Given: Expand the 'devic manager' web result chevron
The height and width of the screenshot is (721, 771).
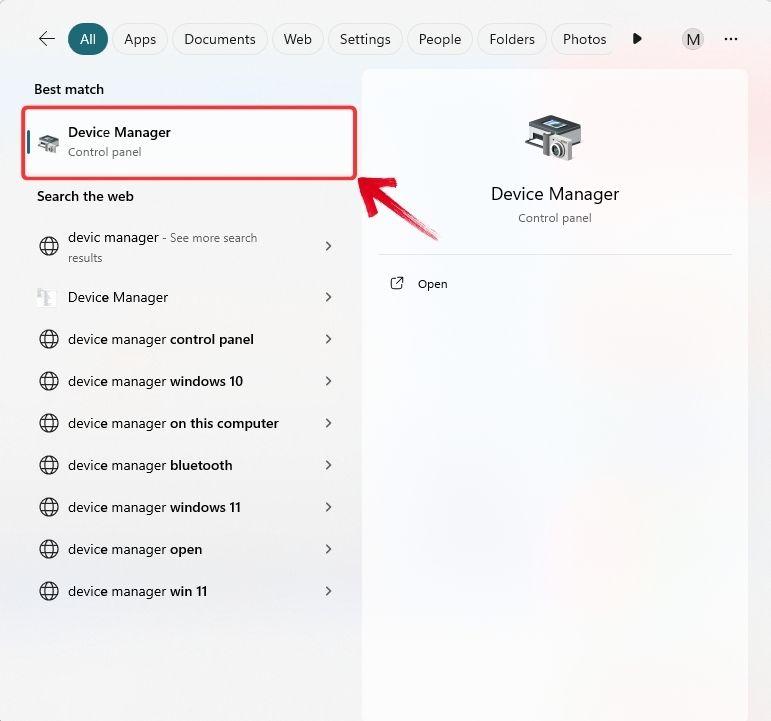Looking at the screenshot, I should 328,246.
